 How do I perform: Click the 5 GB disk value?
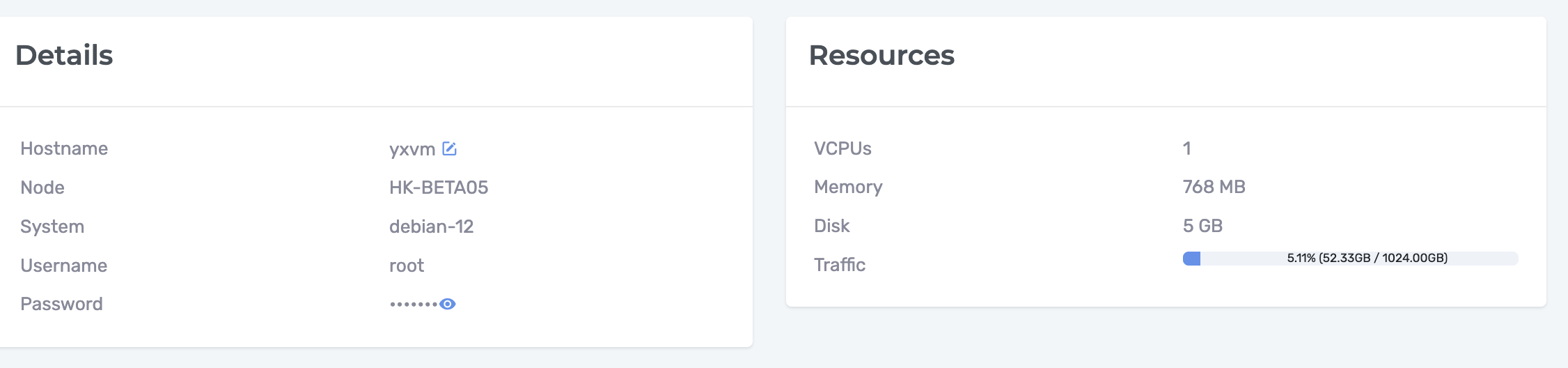coord(1202,226)
